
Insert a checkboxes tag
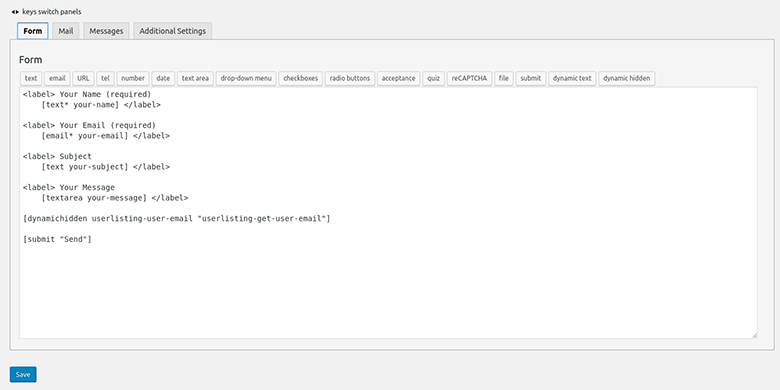pos(300,78)
